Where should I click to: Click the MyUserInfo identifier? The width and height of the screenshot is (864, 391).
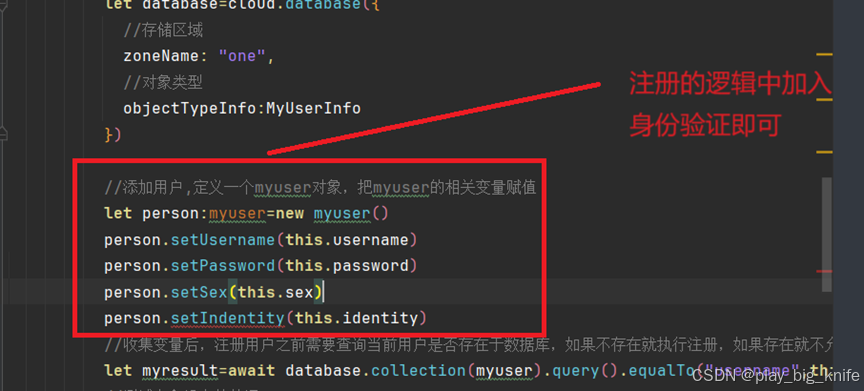pyautogui.click(x=314, y=108)
